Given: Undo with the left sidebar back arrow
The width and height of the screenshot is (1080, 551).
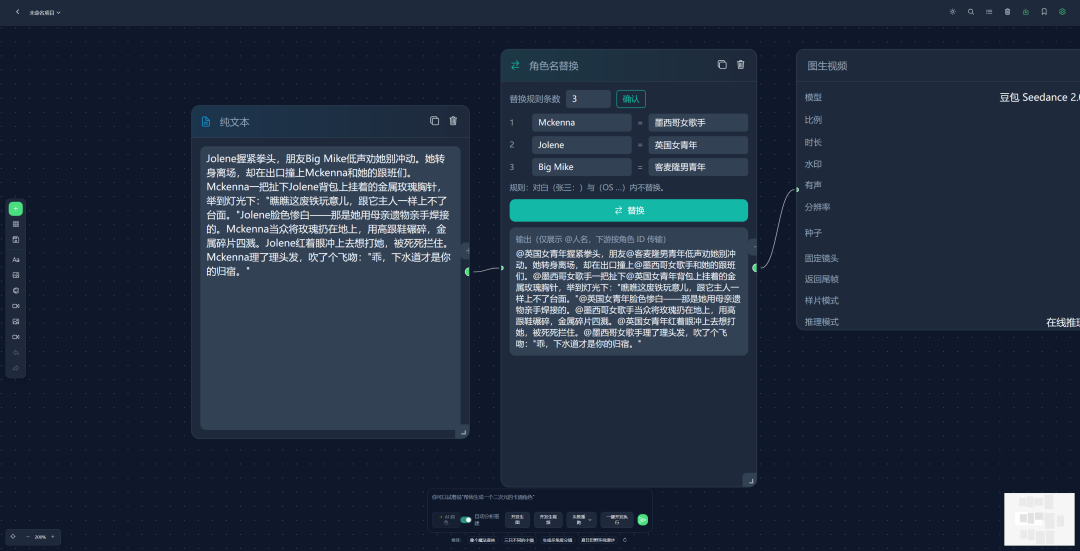Looking at the screenshot, I should pyautogui.click(x=16, y=353).
